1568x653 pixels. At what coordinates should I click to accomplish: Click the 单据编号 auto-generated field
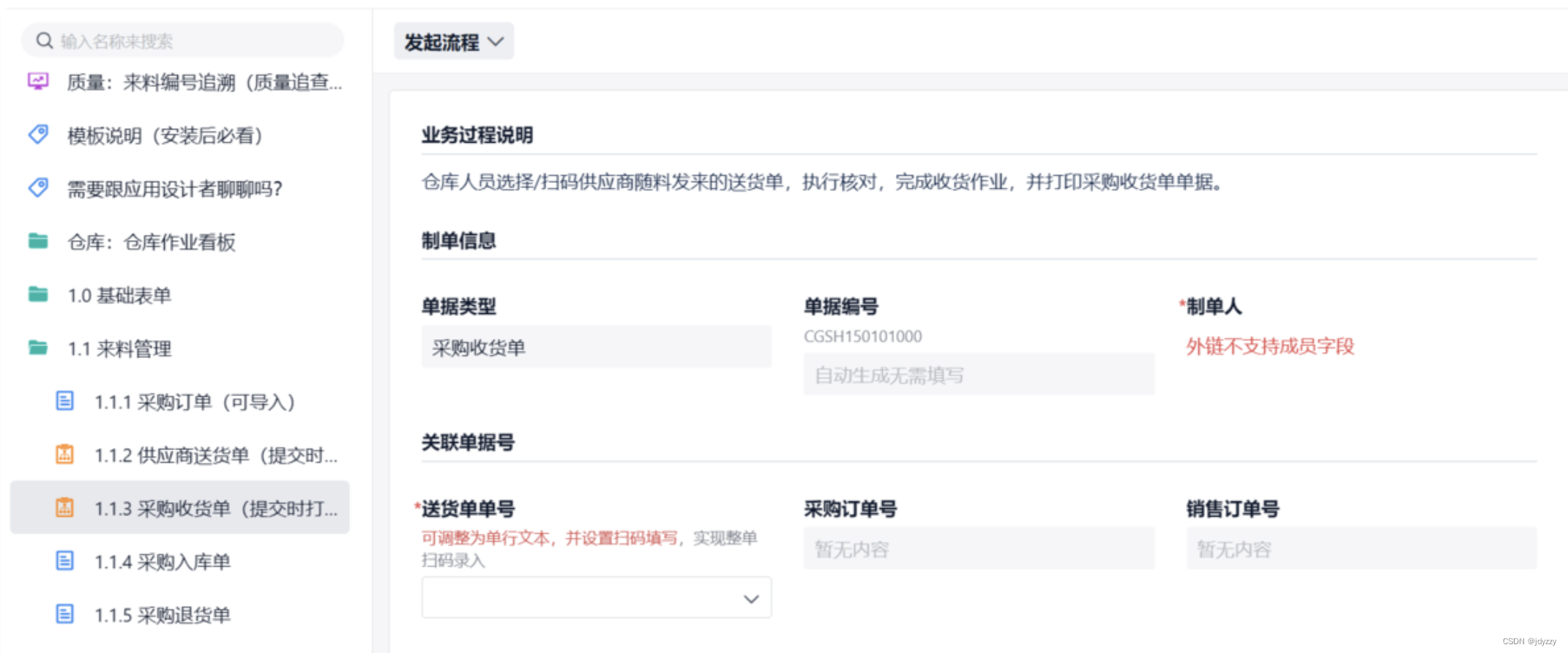pyautogui.click(x=979, y=375)
